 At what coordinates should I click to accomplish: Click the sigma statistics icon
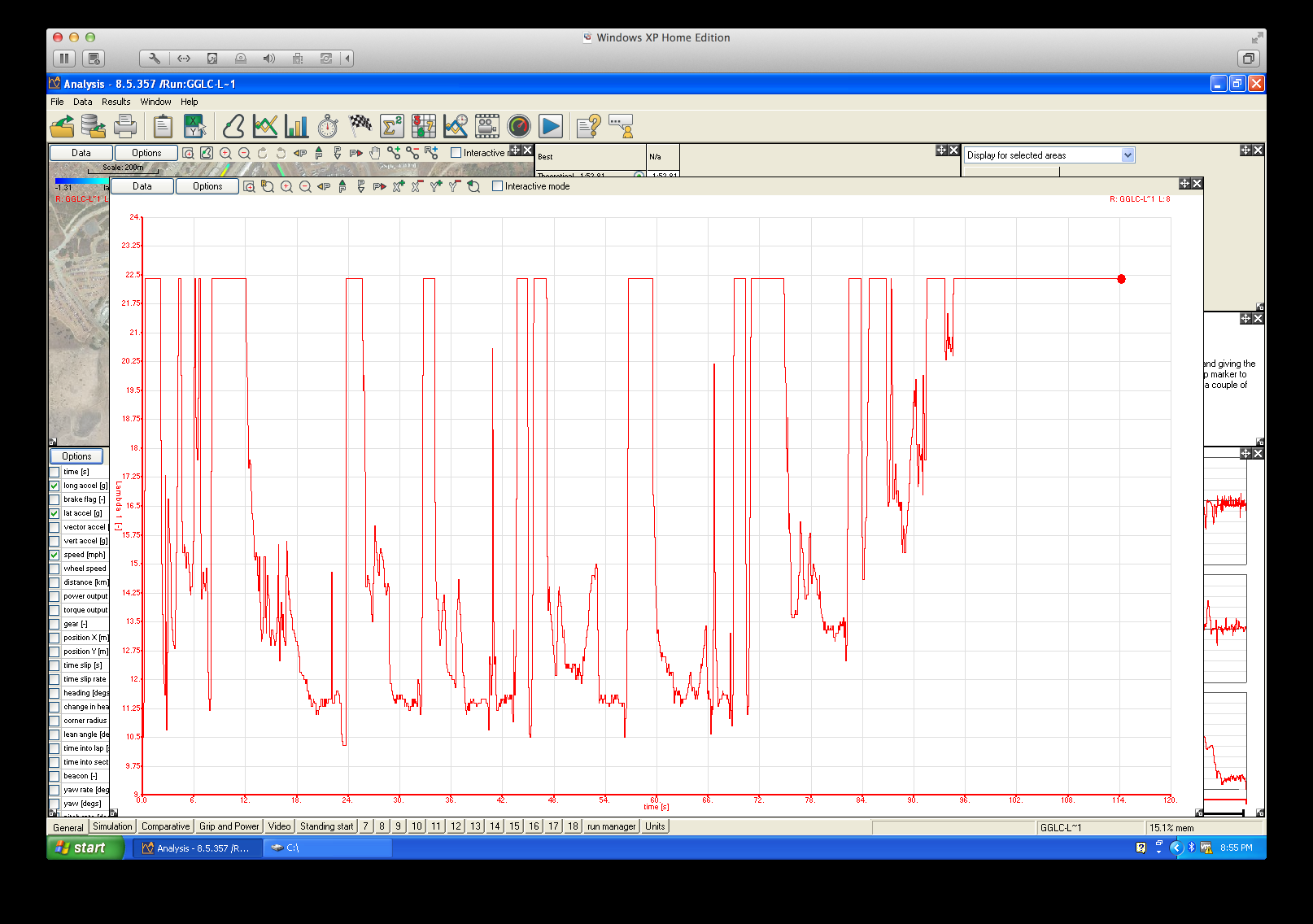(x=392, y=126)
